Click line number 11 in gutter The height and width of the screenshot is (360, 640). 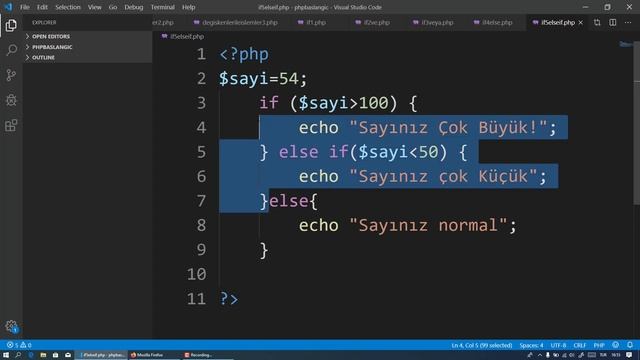(x=196, y=299)
